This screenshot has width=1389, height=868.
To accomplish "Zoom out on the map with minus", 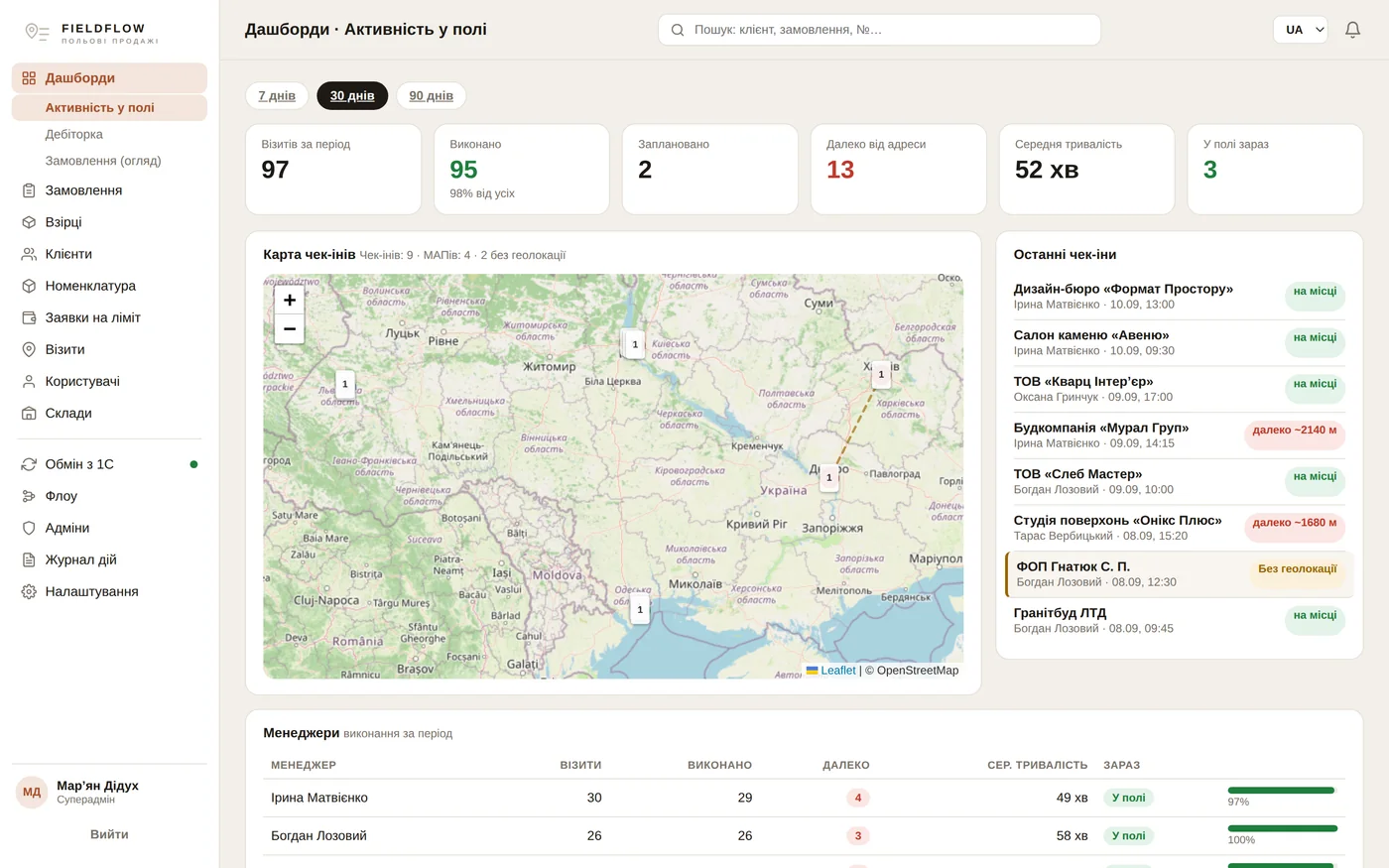I will point(290,328).
